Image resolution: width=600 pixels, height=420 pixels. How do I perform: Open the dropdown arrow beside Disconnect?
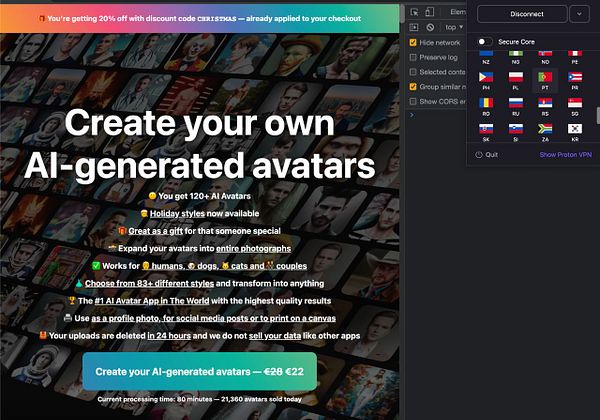[579, 14]
